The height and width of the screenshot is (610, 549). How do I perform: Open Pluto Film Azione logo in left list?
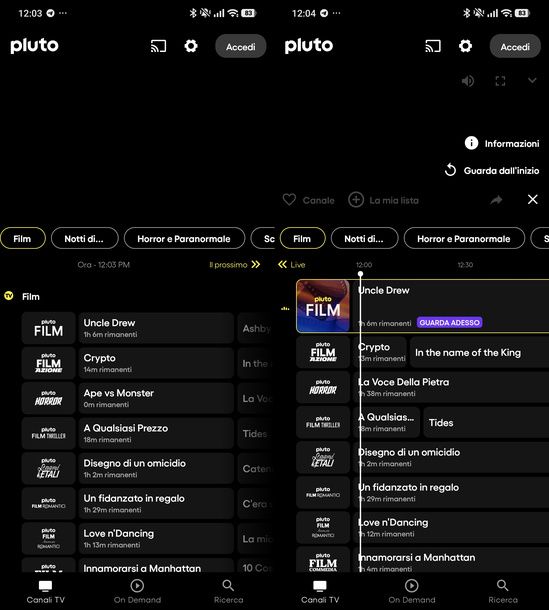[48, 363]
